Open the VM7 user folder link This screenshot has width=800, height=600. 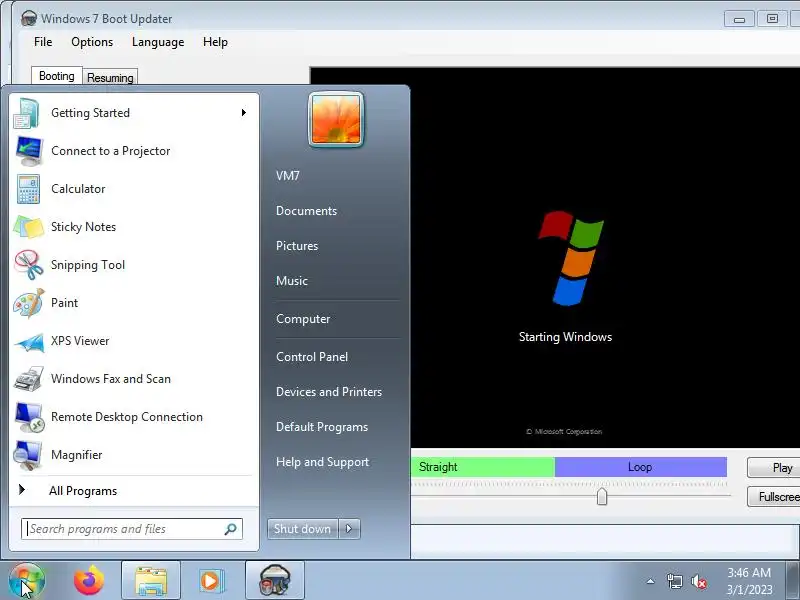pyautogui.click(x=288, y=176)
